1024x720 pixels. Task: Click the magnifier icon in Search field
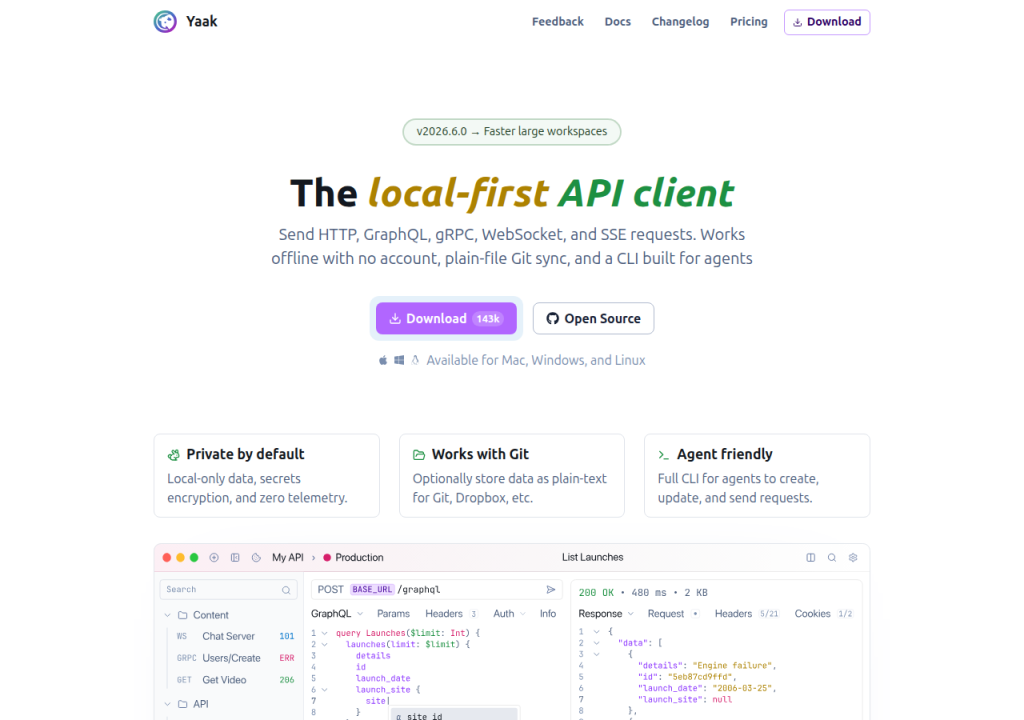[x=286, y=590]
